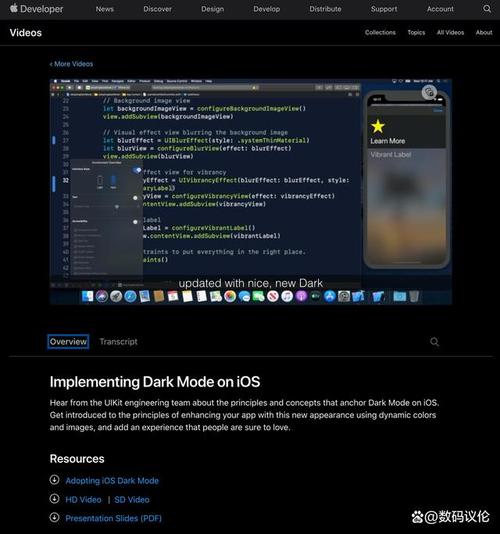
Task: Download the HD Video
Action: pyautogui.click(x=83, y=500)
